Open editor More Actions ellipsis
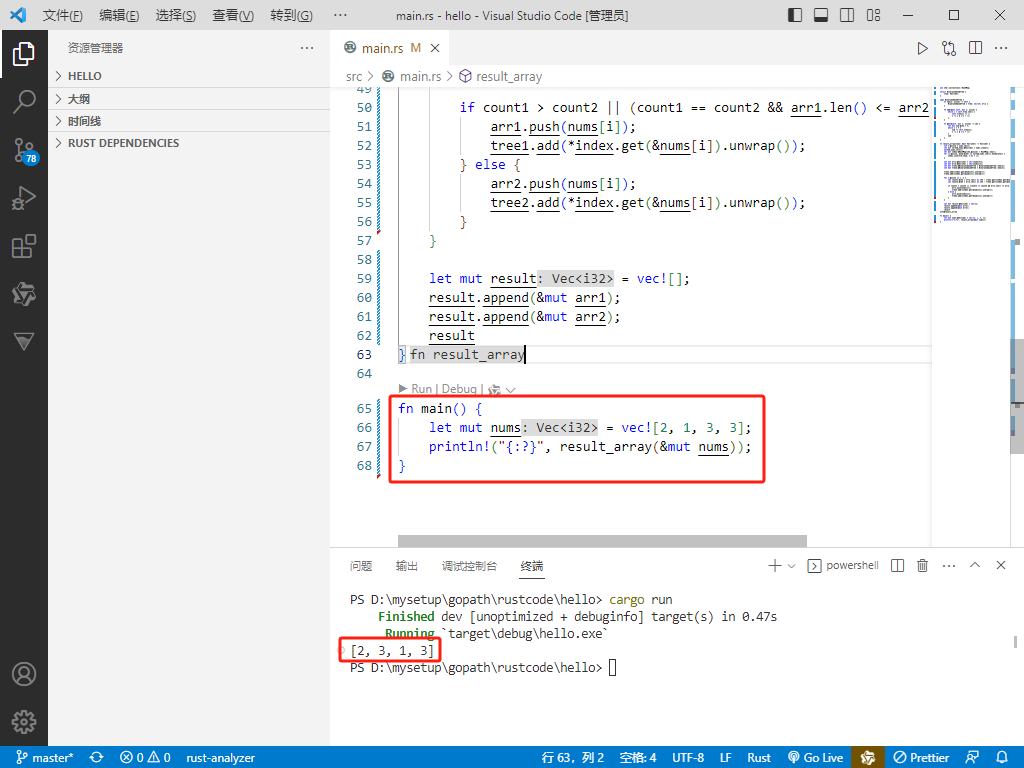Image resolution: width=1024 pixels, height=768 pixels. [1001, 48]
